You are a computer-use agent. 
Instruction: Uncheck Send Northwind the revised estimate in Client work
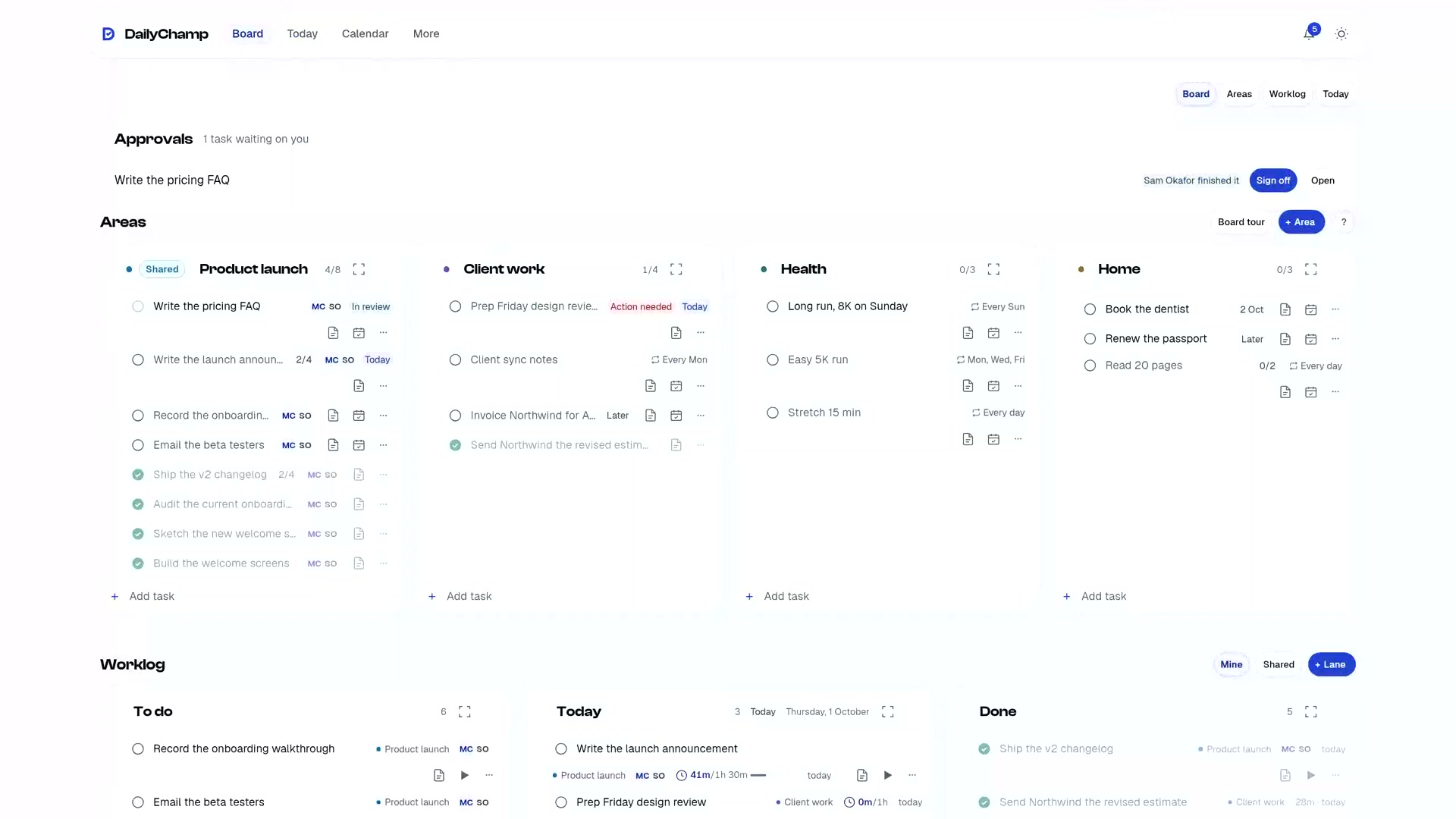(x=455, y=445)
